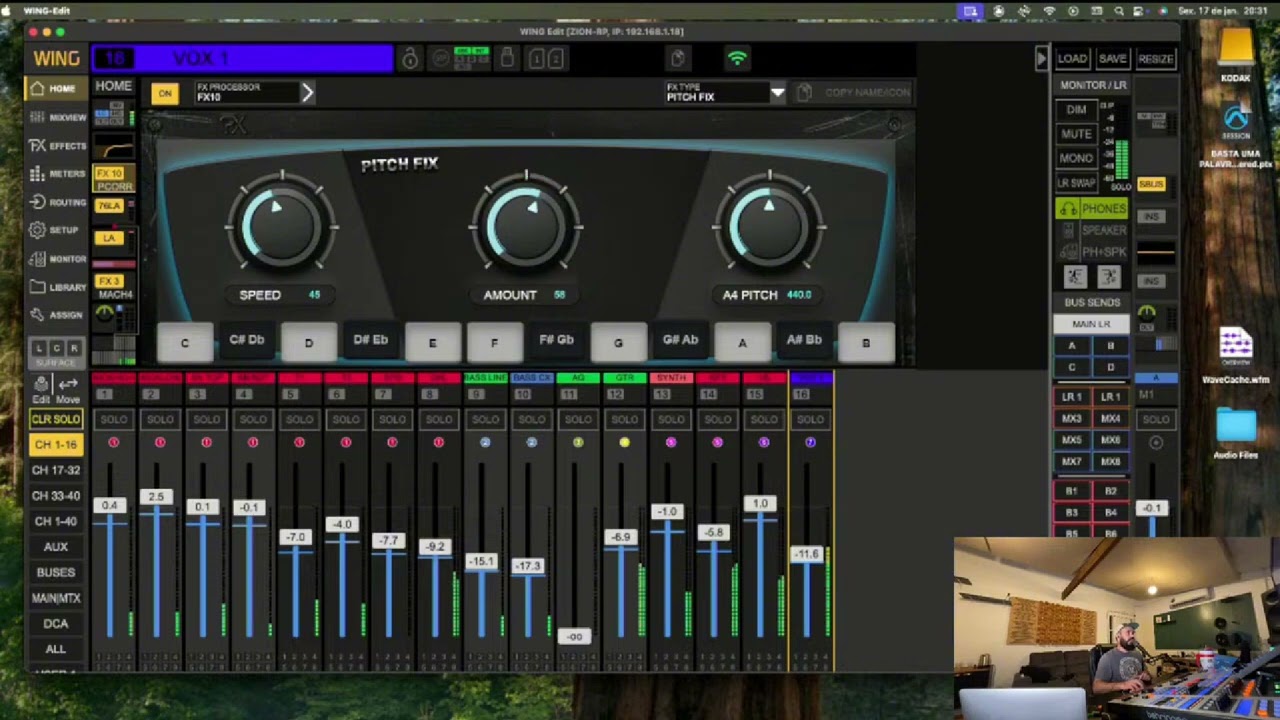Open the Monitor page in sidebar
Viewport: 1280px width, 720px height.
[x=55, y=258]
